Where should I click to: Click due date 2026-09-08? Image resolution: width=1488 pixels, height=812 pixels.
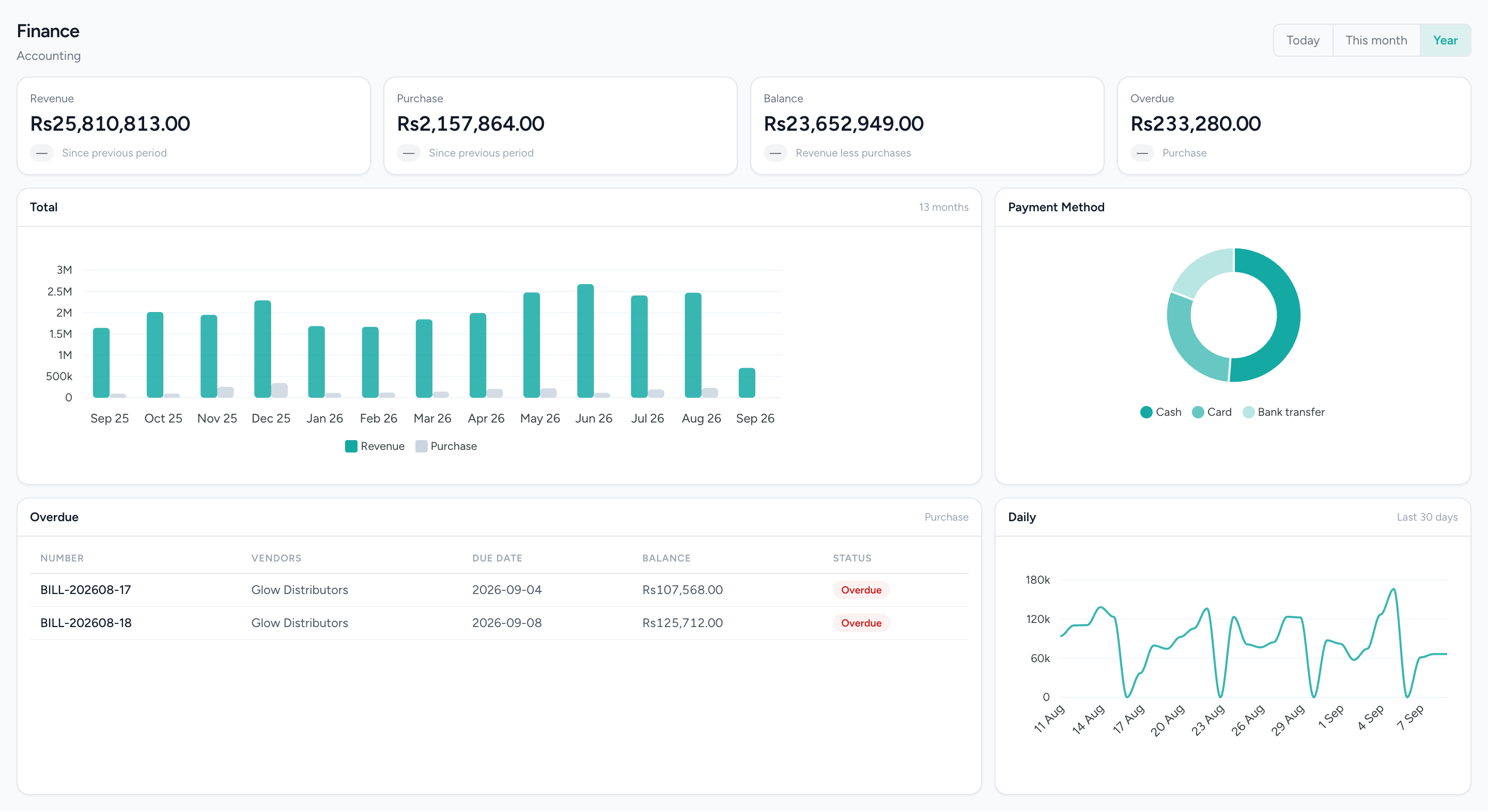[x=506, y=622]
